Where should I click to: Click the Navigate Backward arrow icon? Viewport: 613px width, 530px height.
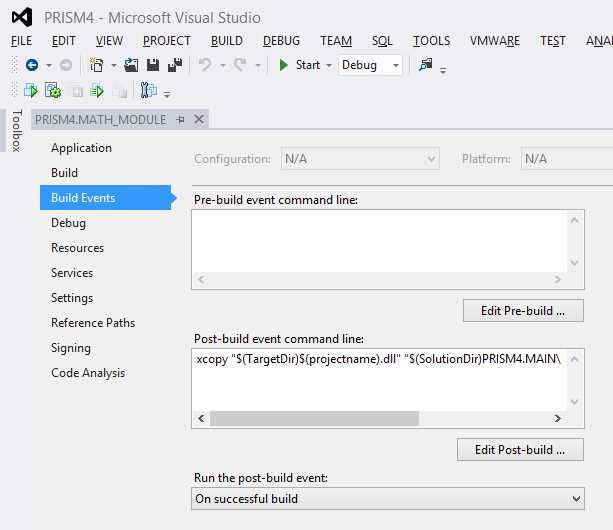pyautogui.click(x=32, y=65)
